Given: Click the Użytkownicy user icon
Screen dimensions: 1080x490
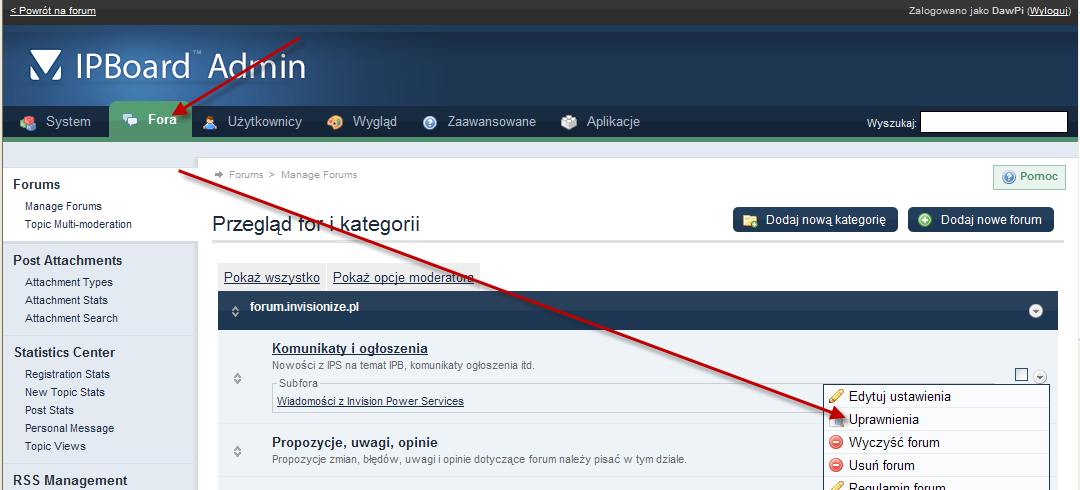Looking at the screenshot, I should pyautogui.click(x=210, y=123).
